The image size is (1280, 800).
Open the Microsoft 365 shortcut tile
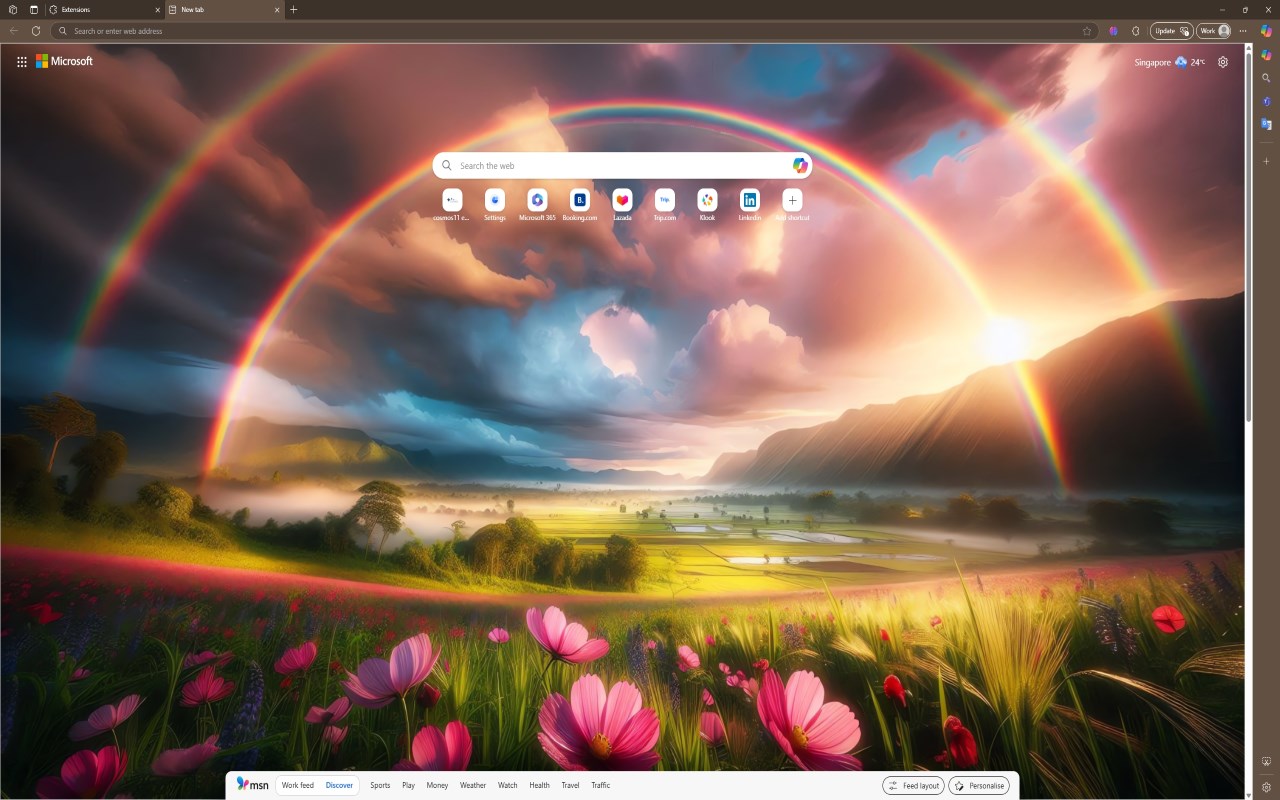537,205
